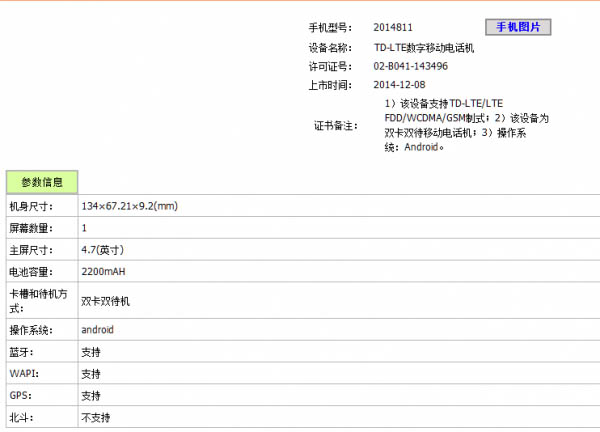The height and width of the screenshot is (432, 600).
Task: Click the 屏幕数量 row label
Action: (x=31, y=228)
